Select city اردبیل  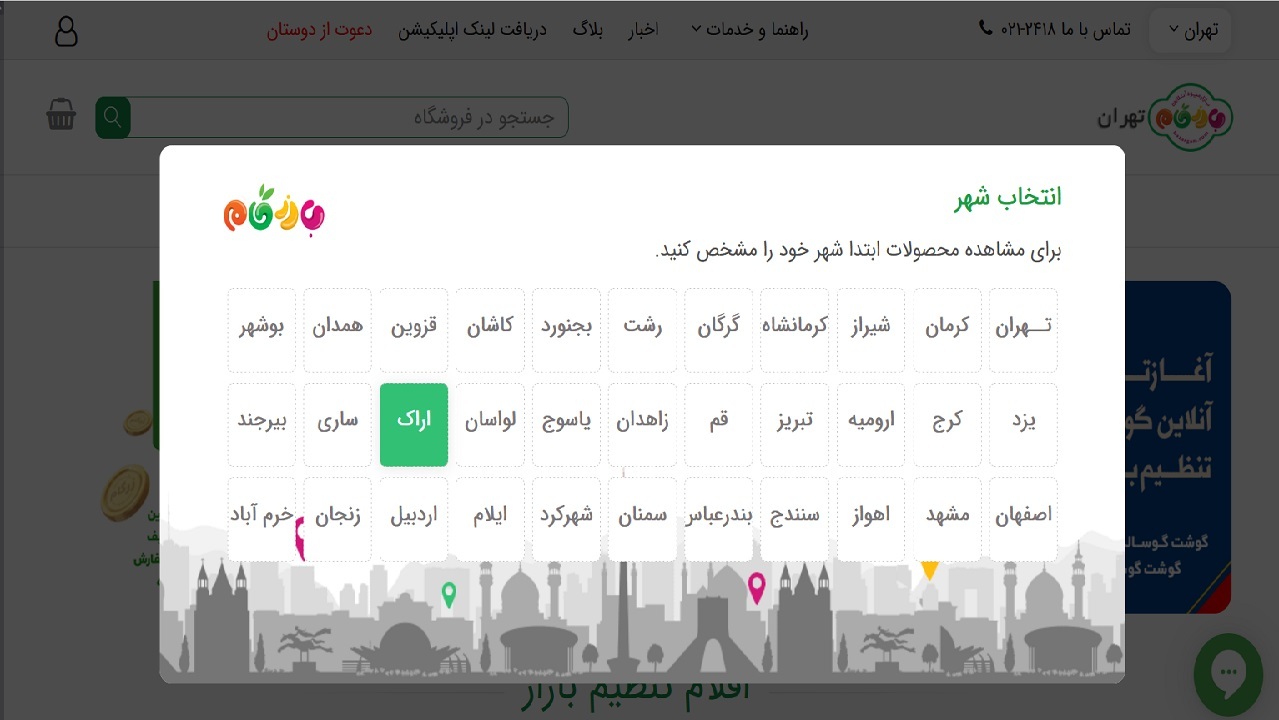coord(414,519)
